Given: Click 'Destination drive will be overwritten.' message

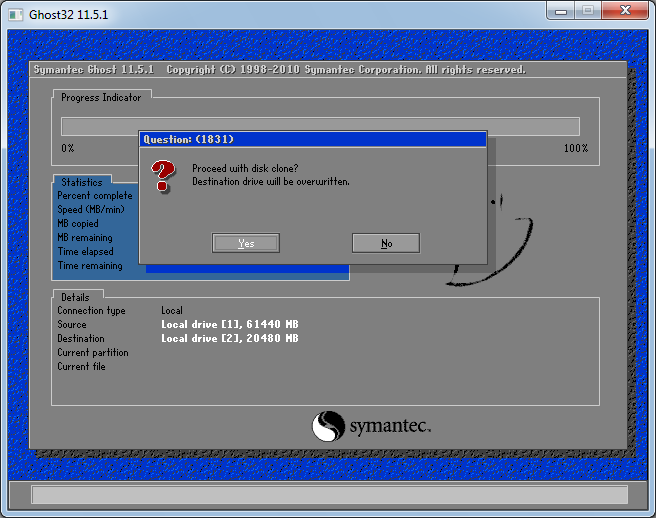Looking at the screenshot, I should point(271,182).
